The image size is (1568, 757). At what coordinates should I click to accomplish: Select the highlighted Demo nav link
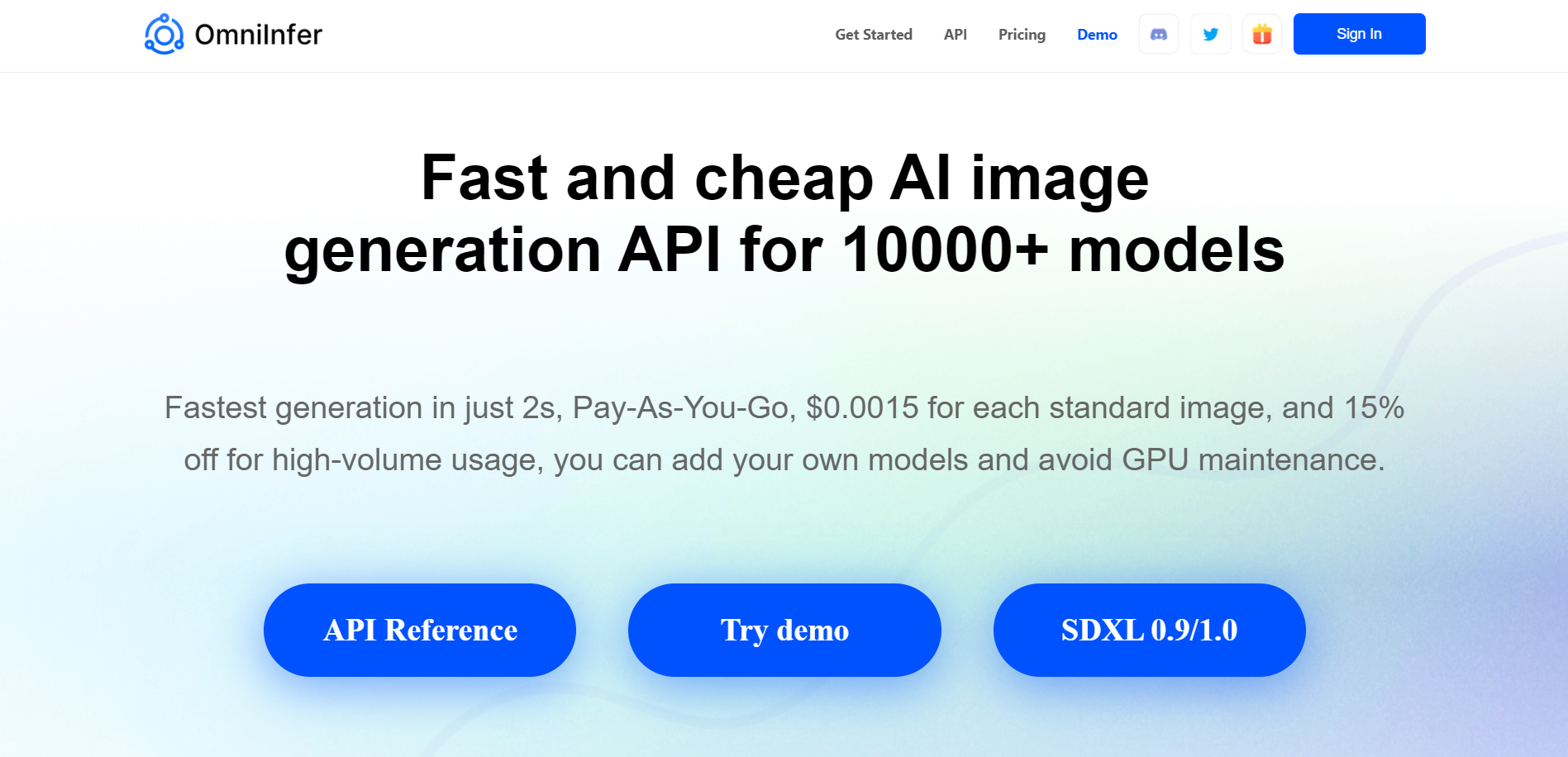click(x=1097, y=34)
